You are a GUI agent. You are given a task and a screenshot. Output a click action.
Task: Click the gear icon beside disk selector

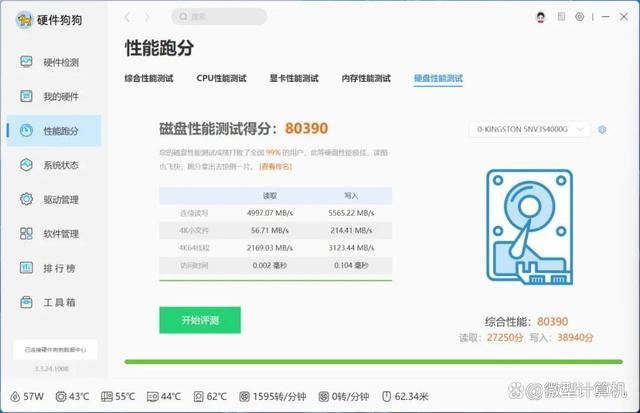click(602, 129)
